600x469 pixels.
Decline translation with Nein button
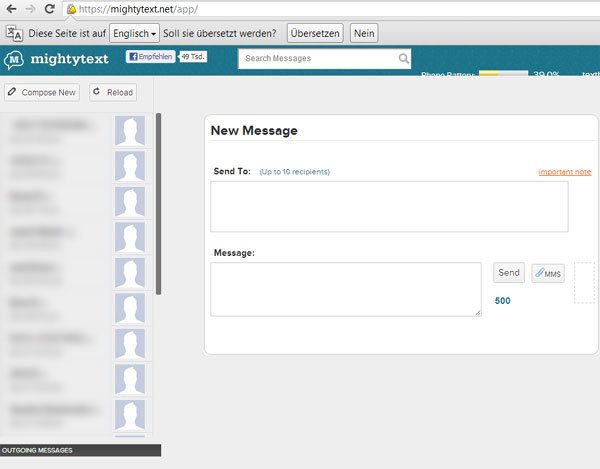coord(364,33)
